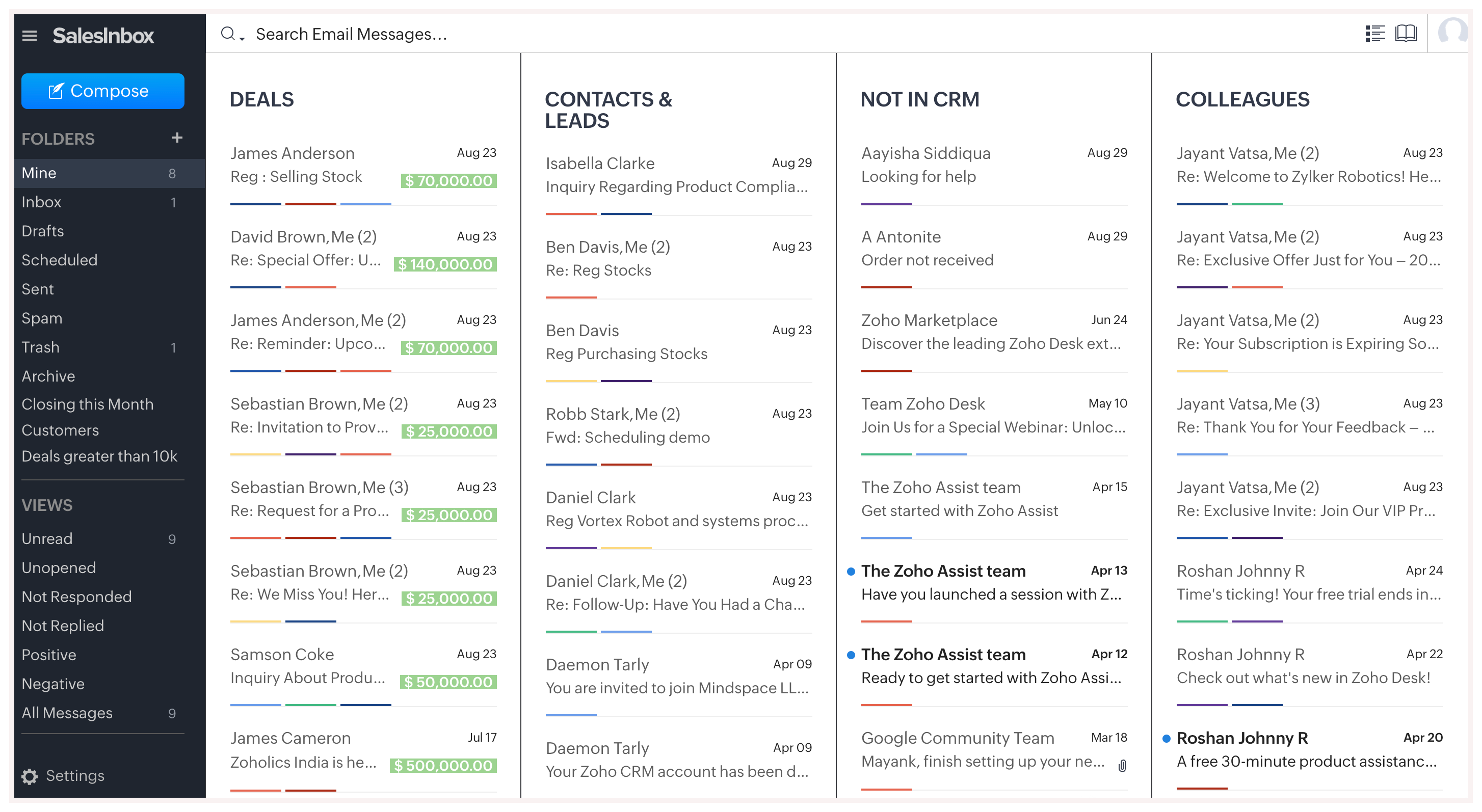Click the add folder plus icon
This screenshot has height=812, width=1482.
click(x=177, y=138)
